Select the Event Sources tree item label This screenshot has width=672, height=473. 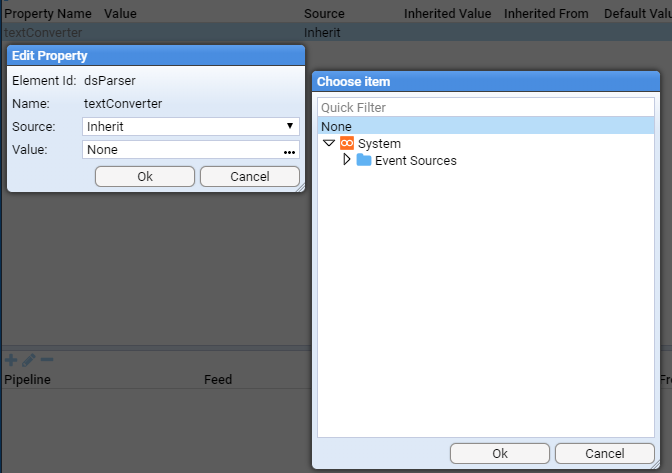tap(415, 160)
